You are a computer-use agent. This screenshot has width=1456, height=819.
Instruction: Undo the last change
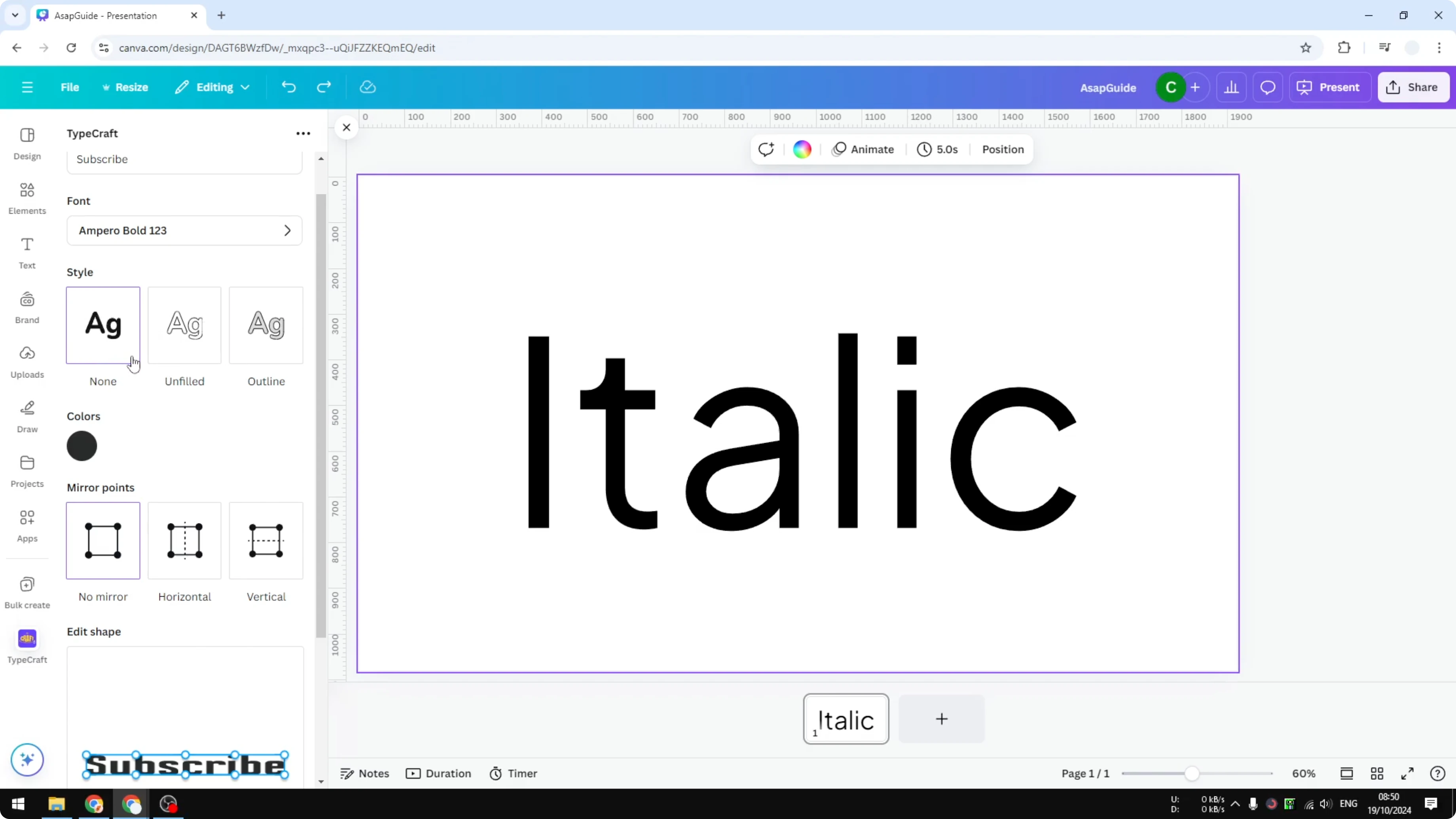288,87
